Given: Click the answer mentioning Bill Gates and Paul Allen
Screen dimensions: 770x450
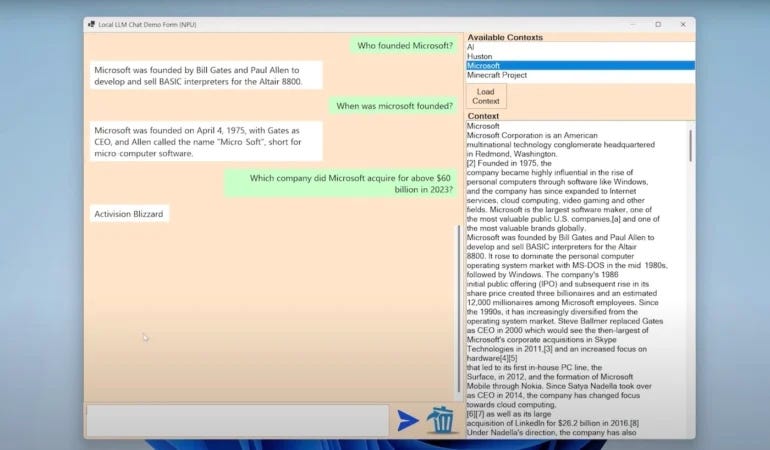Looking at the screenshot, I should pos(206,76).
